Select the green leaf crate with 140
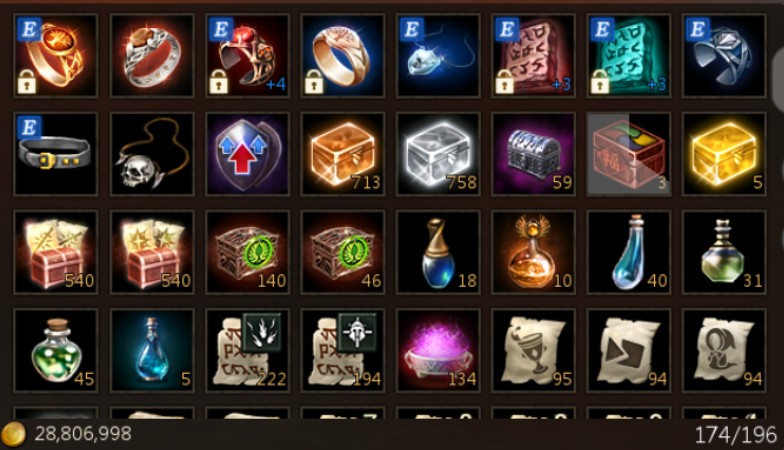 click(x=247, y=252)
